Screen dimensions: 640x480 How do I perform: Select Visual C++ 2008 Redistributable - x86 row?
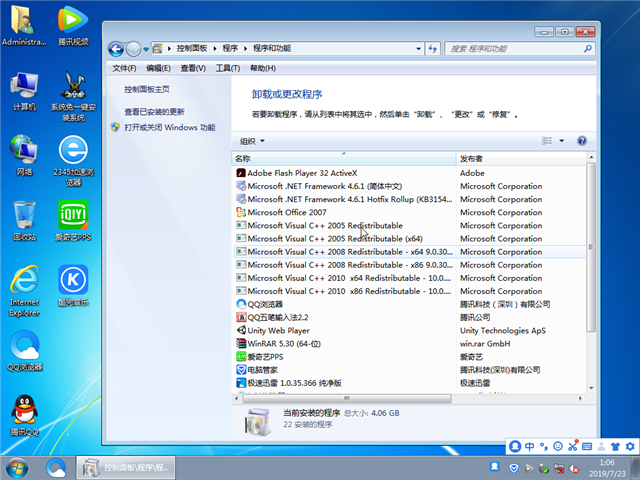tap(409, 265)
